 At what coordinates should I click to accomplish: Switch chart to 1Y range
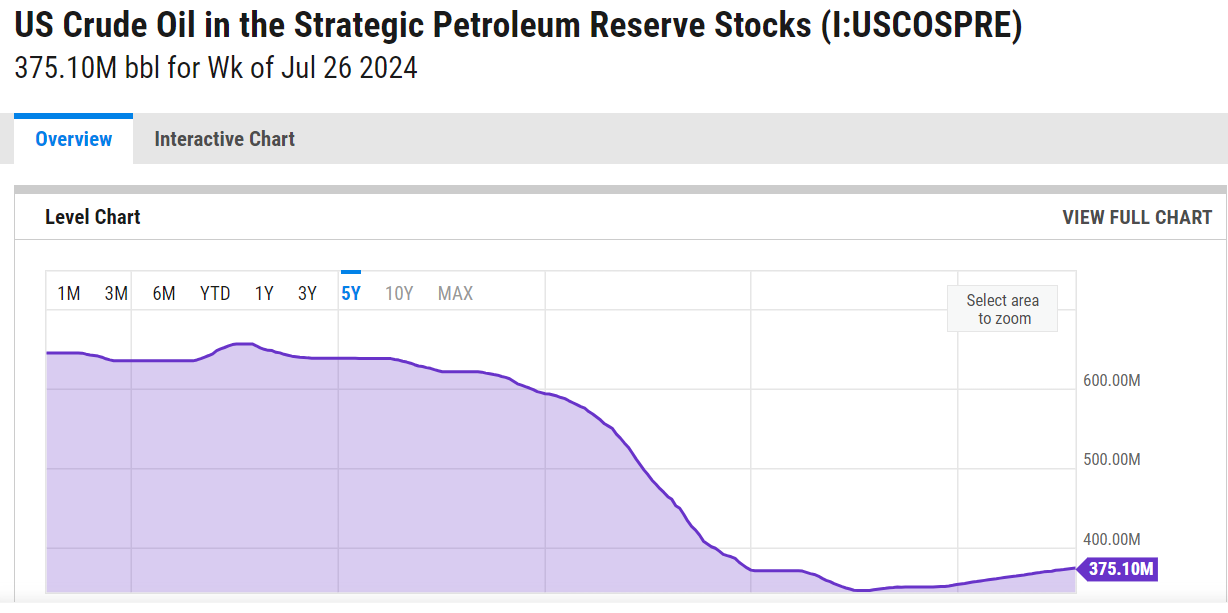264,293
